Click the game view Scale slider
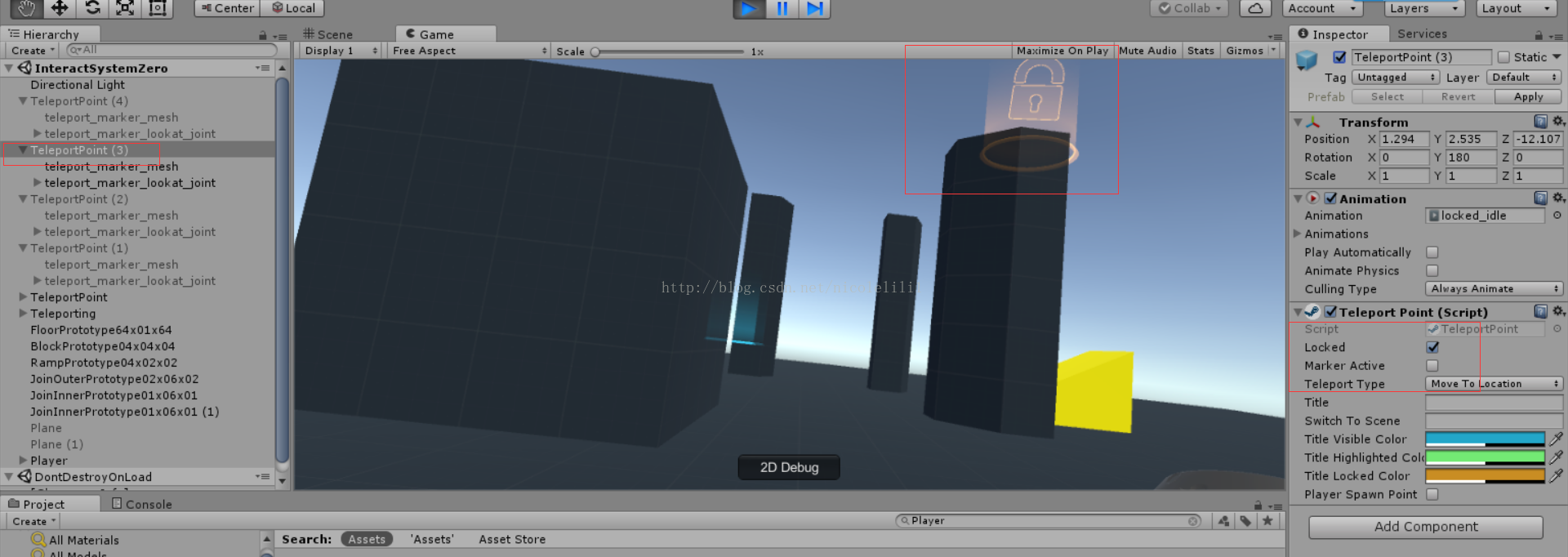1568x557 pixels. pyautogui.click(x=670, y=51)
